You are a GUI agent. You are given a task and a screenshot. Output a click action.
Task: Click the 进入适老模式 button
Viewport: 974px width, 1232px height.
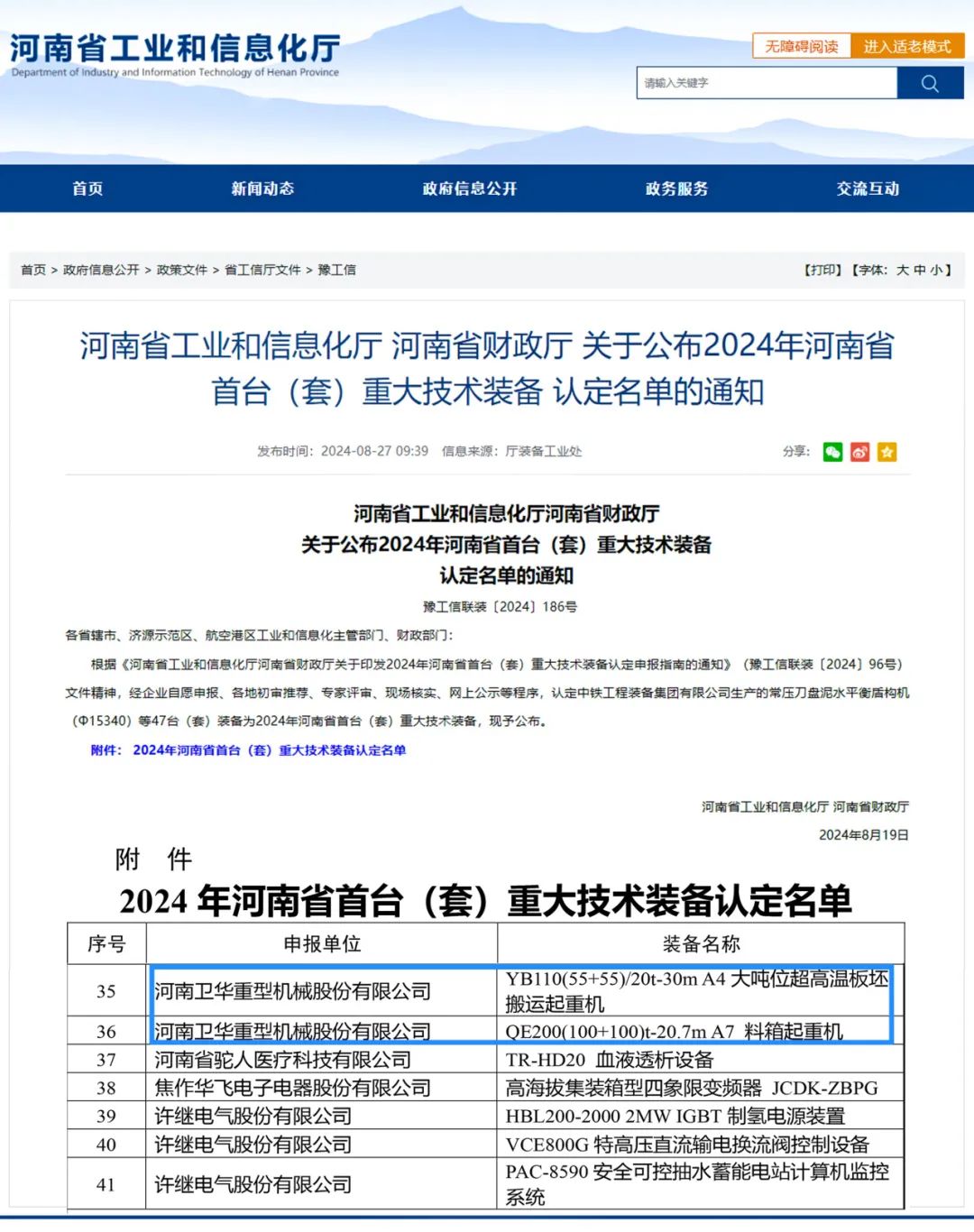(907, 46)
